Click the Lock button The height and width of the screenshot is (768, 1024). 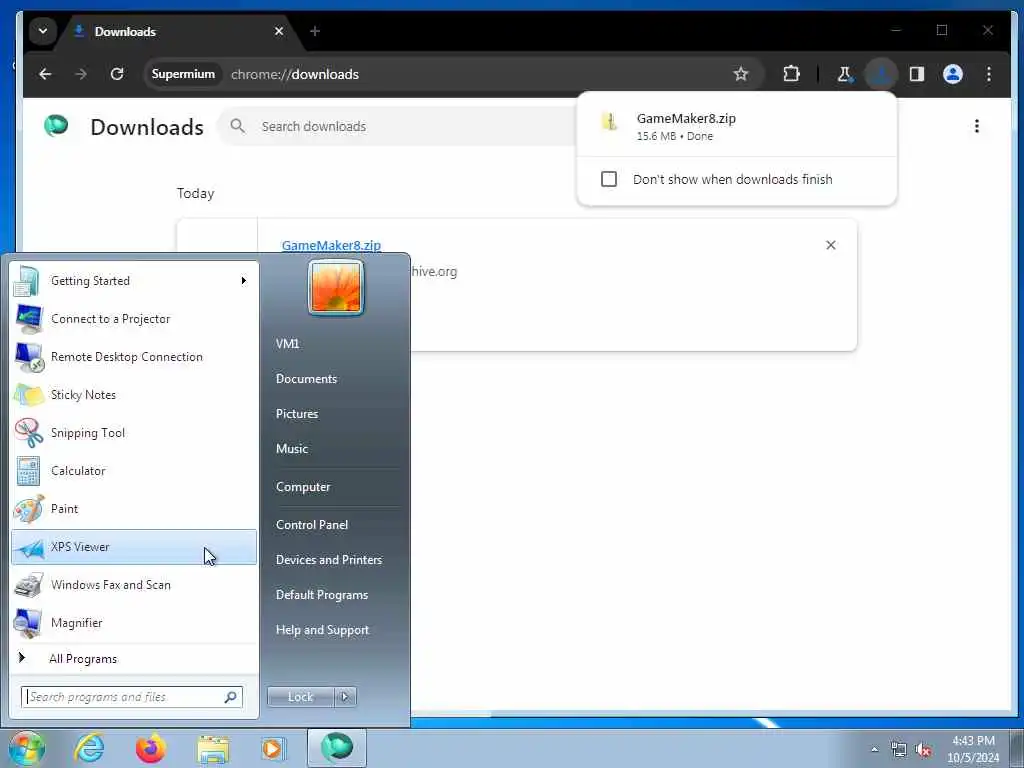click(x=300, y=697)
